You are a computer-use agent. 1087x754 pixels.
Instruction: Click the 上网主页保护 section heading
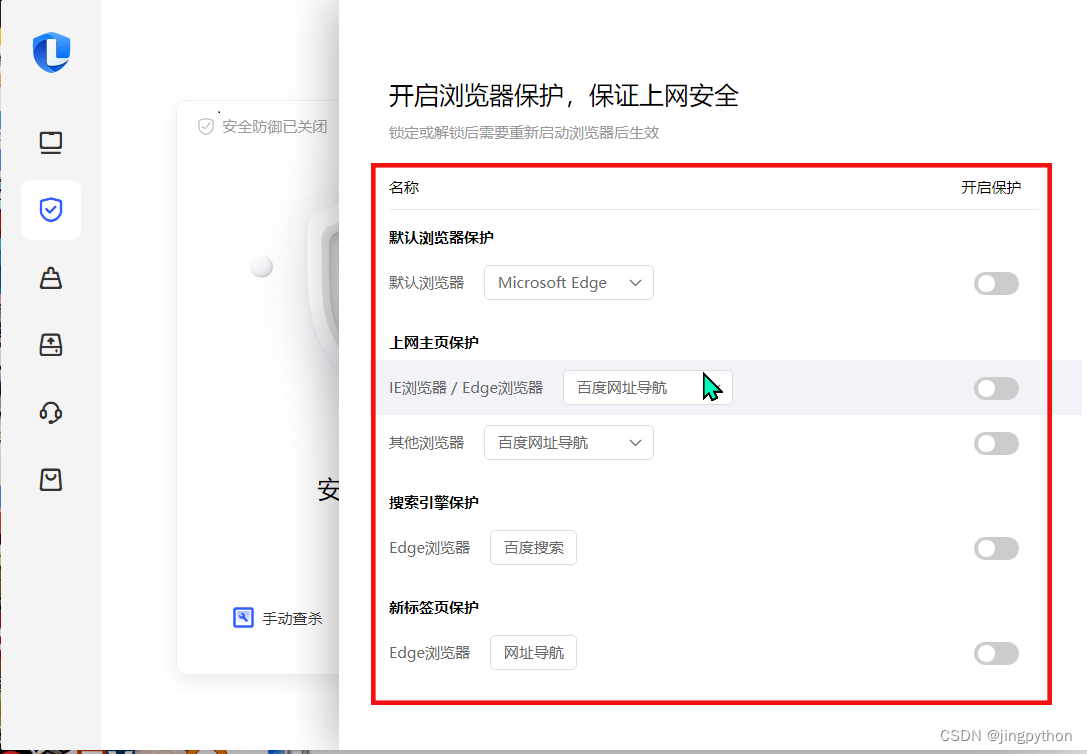[434, 342]
